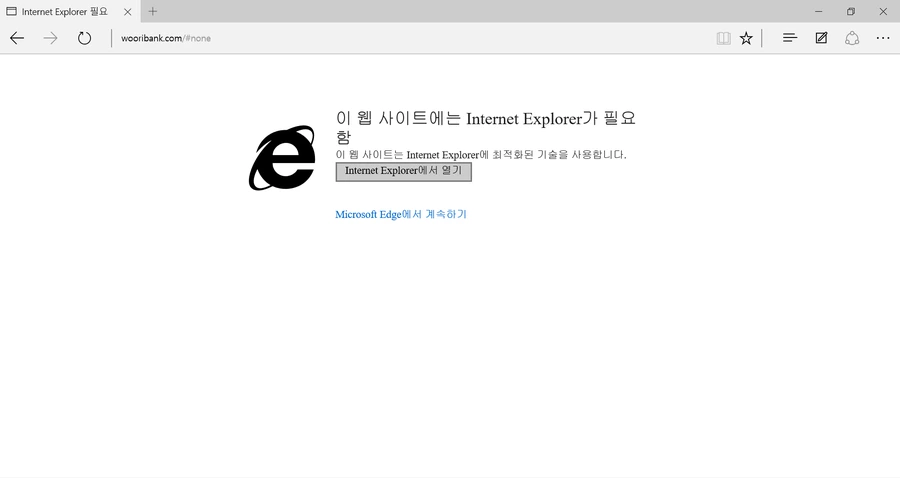Click the large Internet Explorer logo
Viewport: 900px width, 478px height.
(282, 158)
